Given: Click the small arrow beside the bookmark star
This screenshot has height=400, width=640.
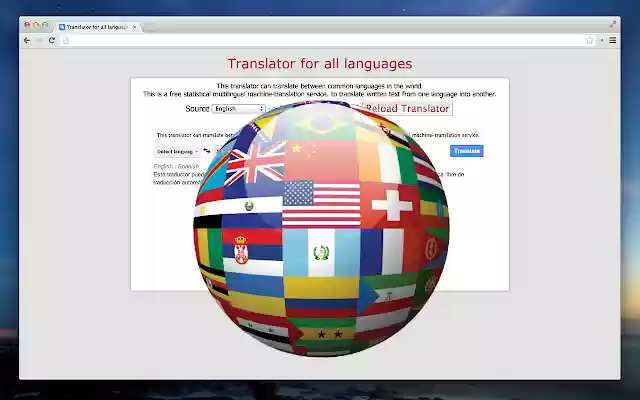Looking at the screenshot, I should [x=601, y=40].
